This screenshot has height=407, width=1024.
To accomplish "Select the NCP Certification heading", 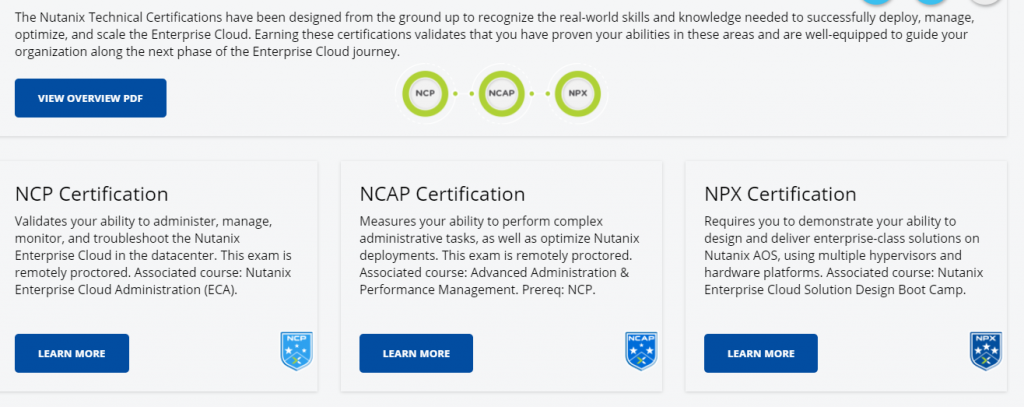I will 91,194.
